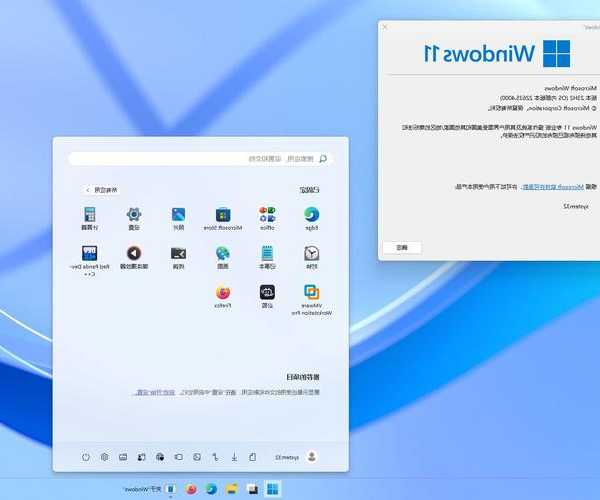Screen dimensions: 600x500
Task: Click the Microsoft Windows text line in the dialog
Action: click(571, 88)
